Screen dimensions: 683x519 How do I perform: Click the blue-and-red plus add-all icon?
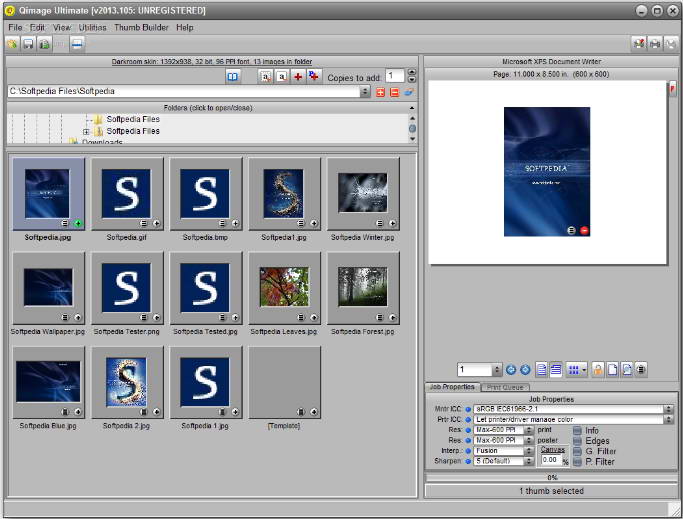point(314,77)
